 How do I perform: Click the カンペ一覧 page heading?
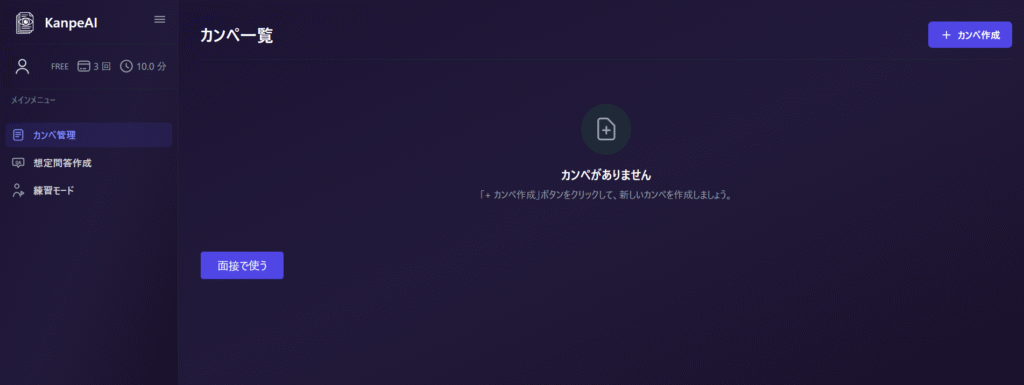(x=236, y=35)
